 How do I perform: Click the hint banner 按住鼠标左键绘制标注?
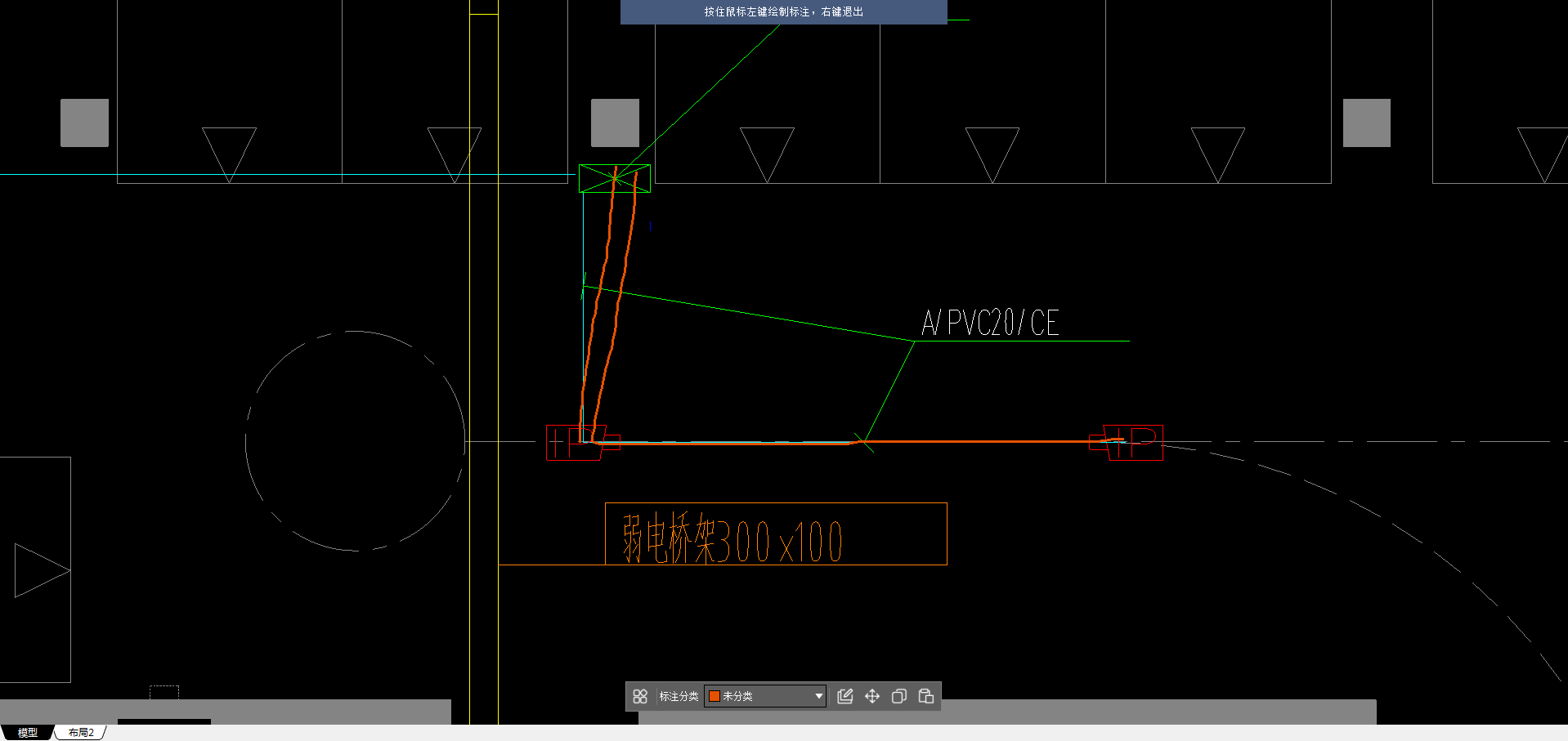pos(784,12)
